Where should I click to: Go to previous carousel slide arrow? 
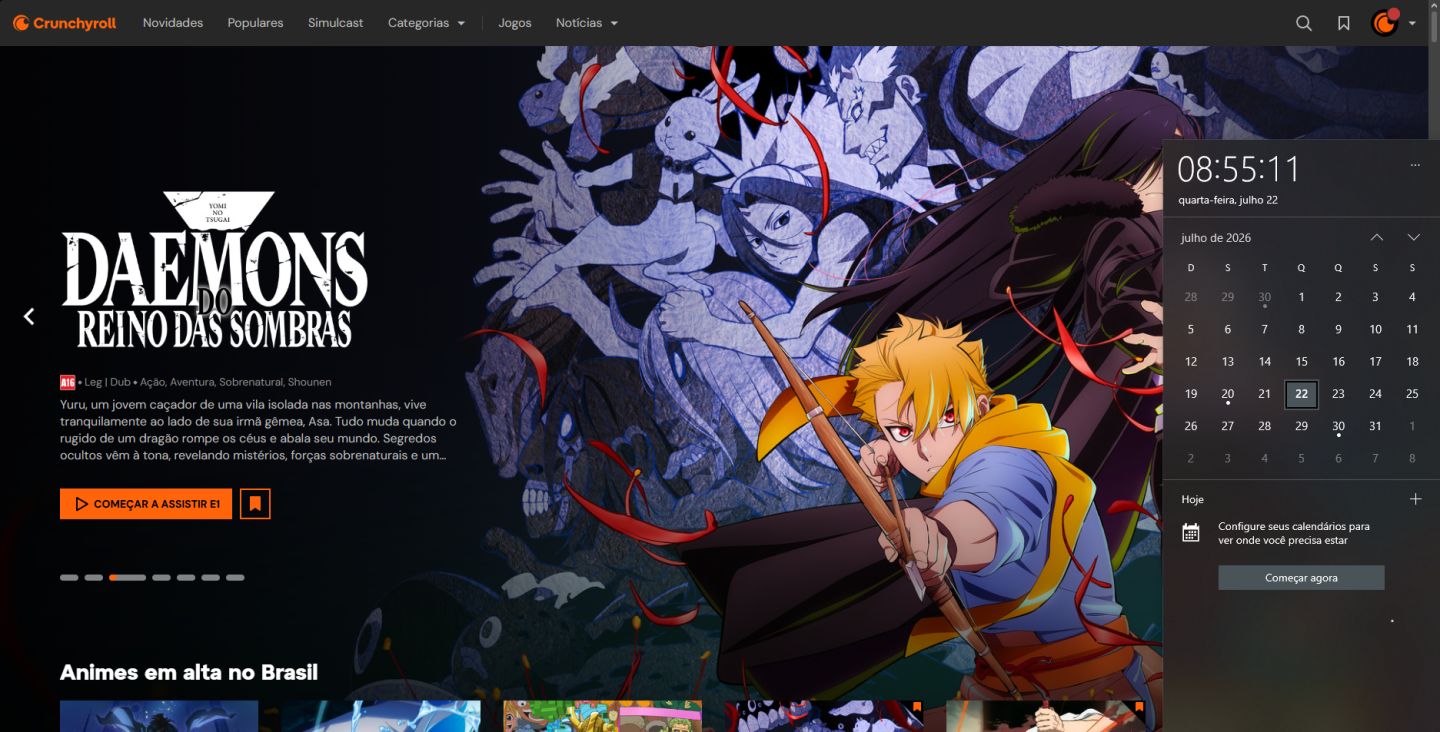(29, 316)
